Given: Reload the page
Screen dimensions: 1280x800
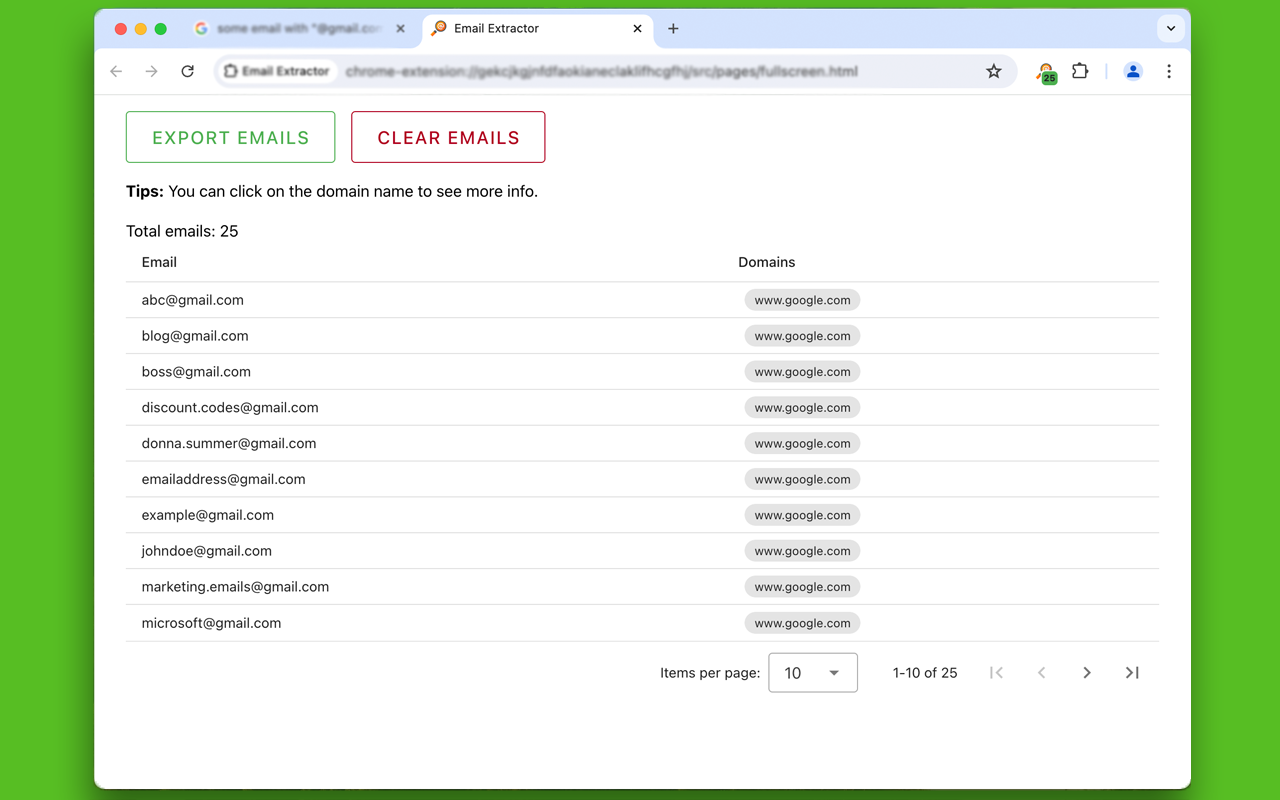Looking at the screenshot, I should 187,71.
